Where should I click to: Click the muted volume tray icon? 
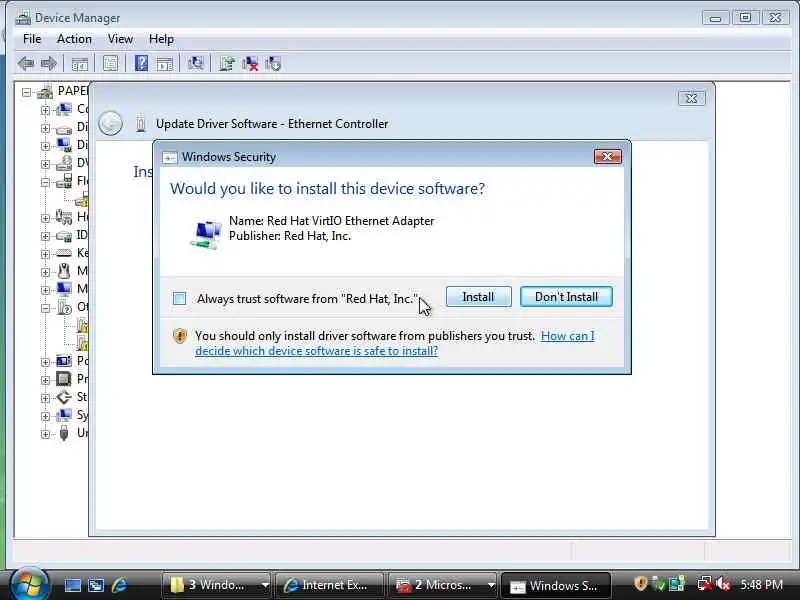pyautogui.click(x=723, y=584)
